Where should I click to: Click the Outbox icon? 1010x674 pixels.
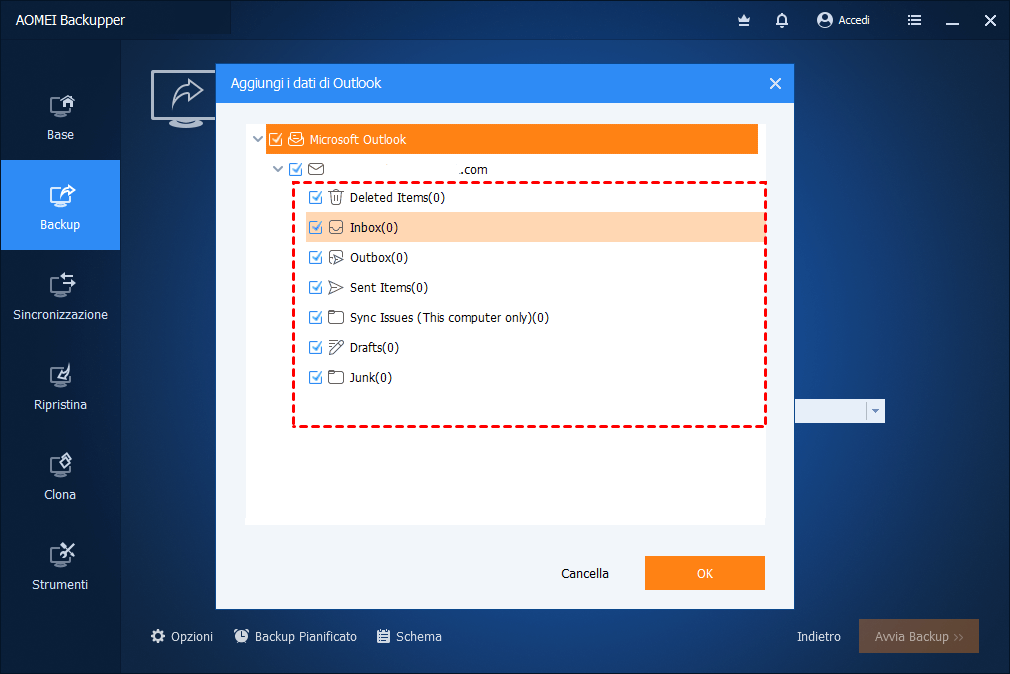[x=336, y=257]
